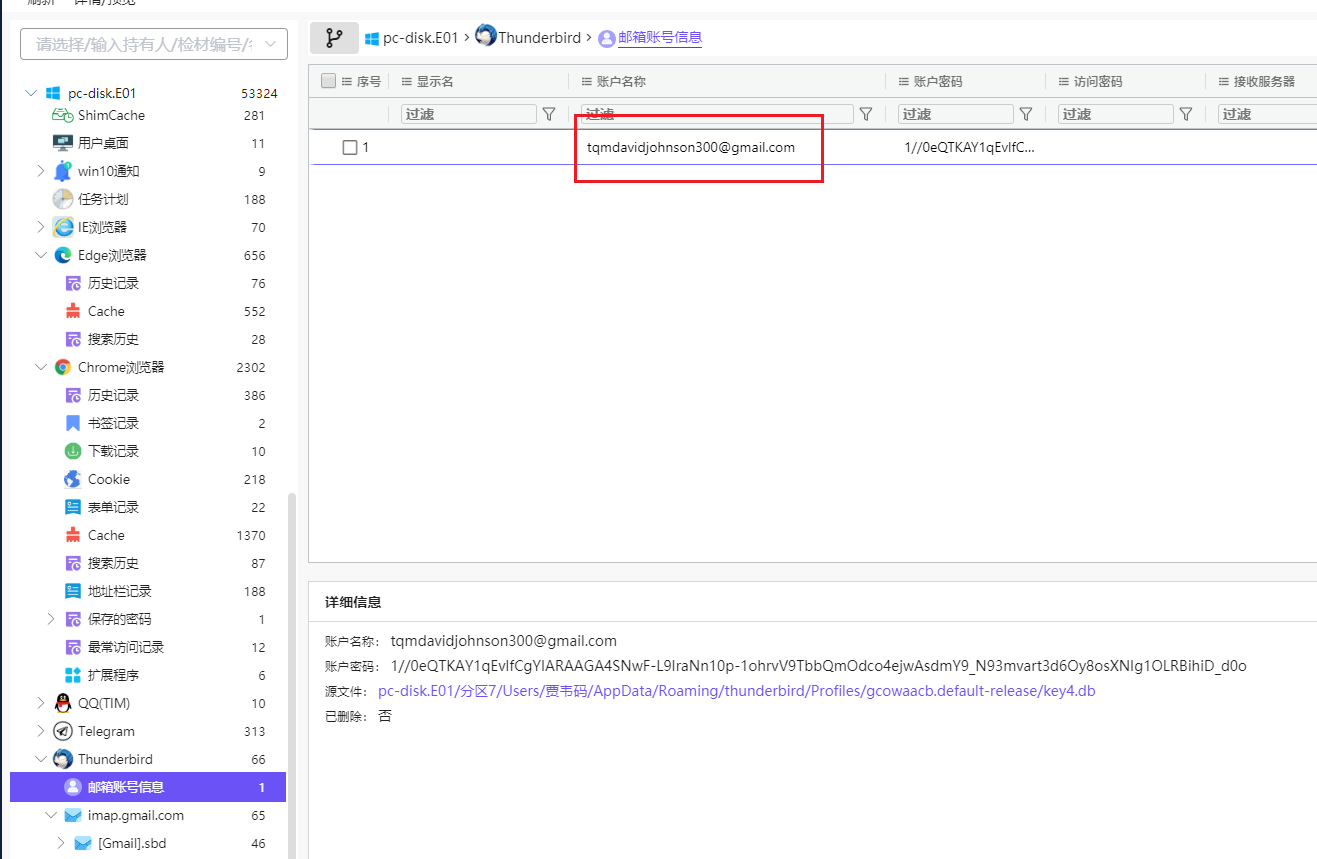Click the funnel icon for the 账户名称 filter

click(x=866, y=114)
